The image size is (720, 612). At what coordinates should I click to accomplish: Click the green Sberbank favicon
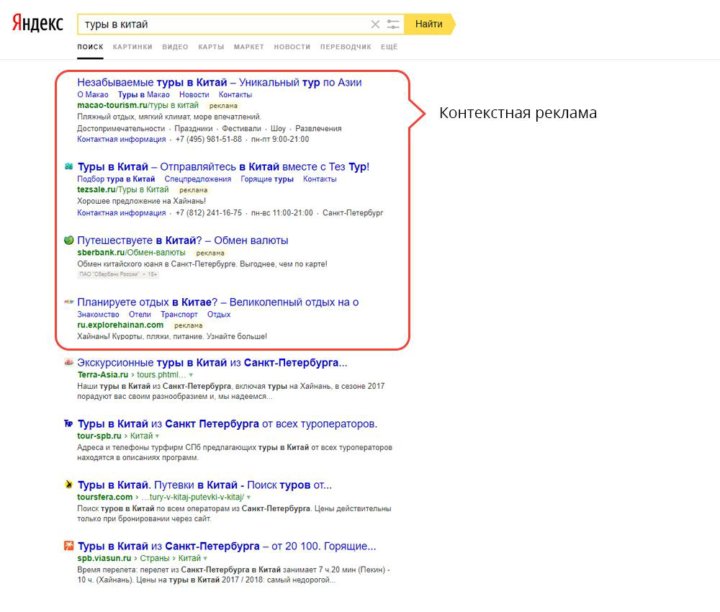coord(68,240)
